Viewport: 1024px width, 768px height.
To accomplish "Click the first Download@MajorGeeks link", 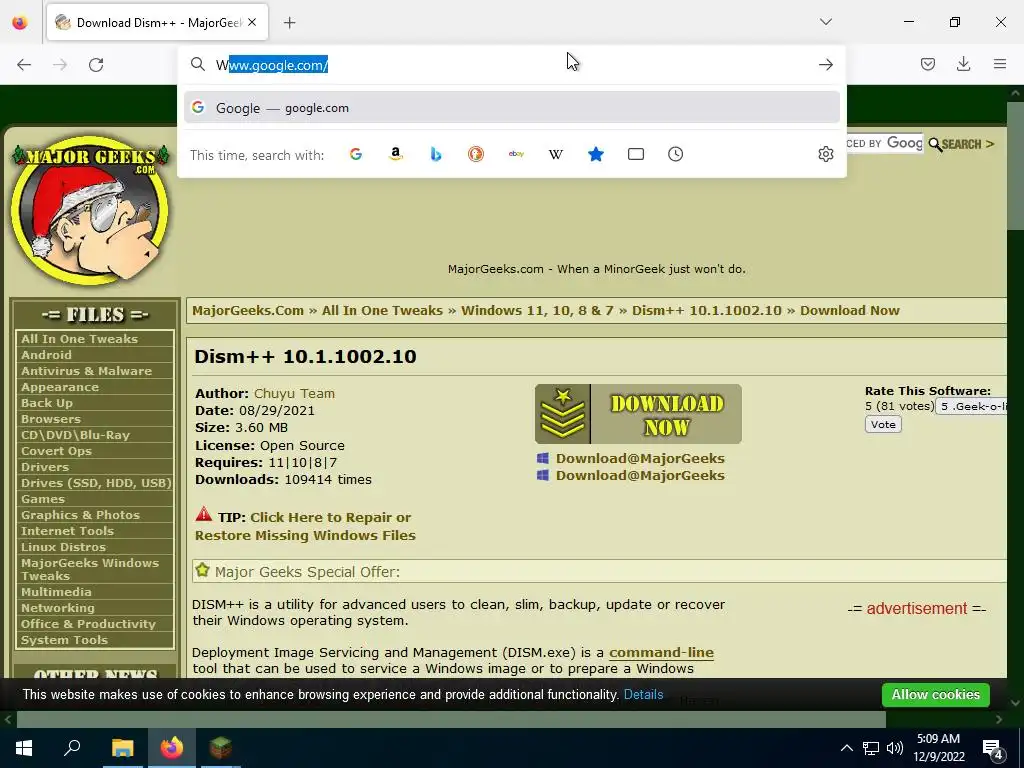I will (x=640, y=458).
